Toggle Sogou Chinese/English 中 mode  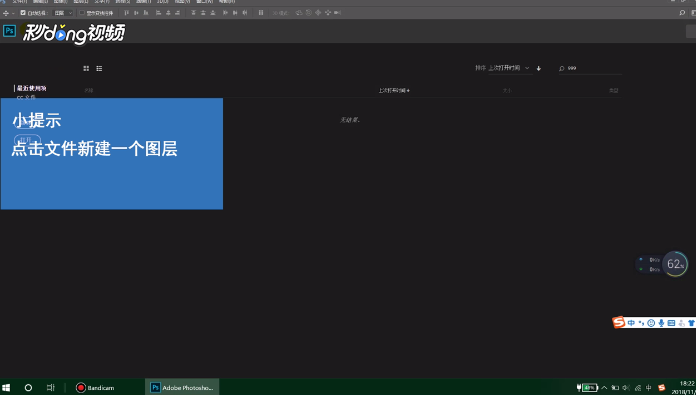point(631,323)
